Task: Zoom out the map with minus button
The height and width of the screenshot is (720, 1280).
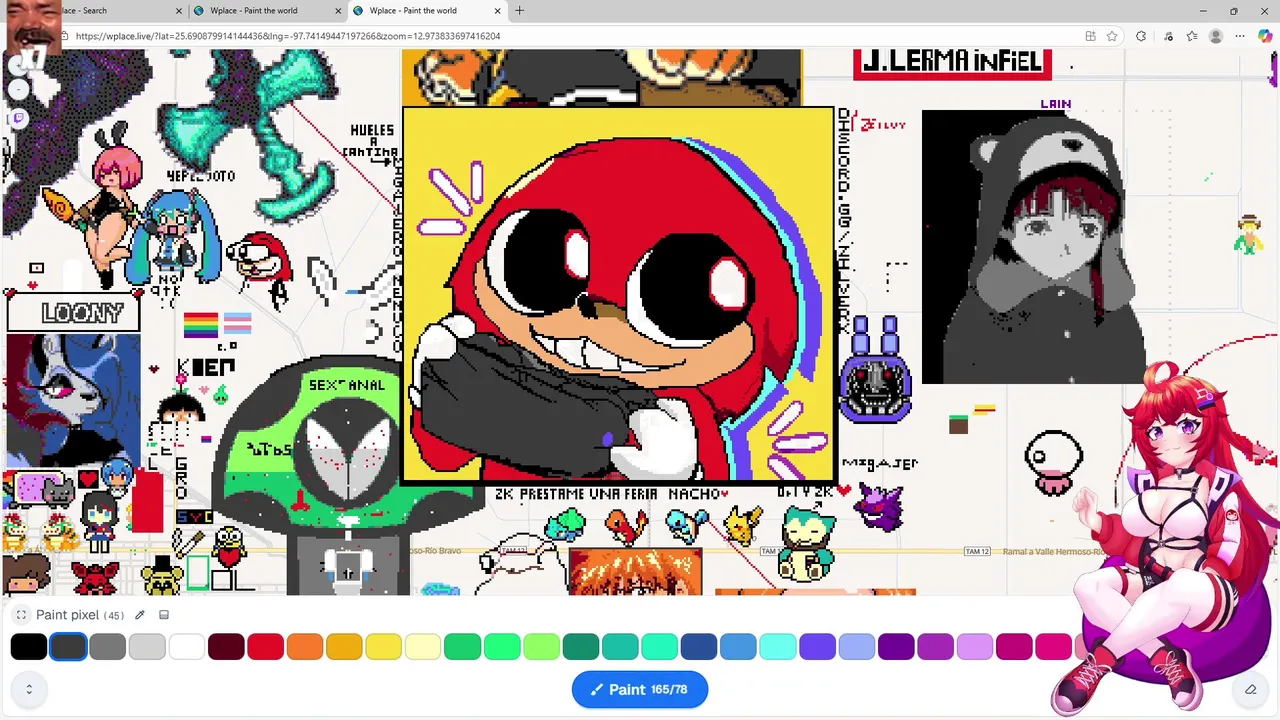Action: coord(18,90)
